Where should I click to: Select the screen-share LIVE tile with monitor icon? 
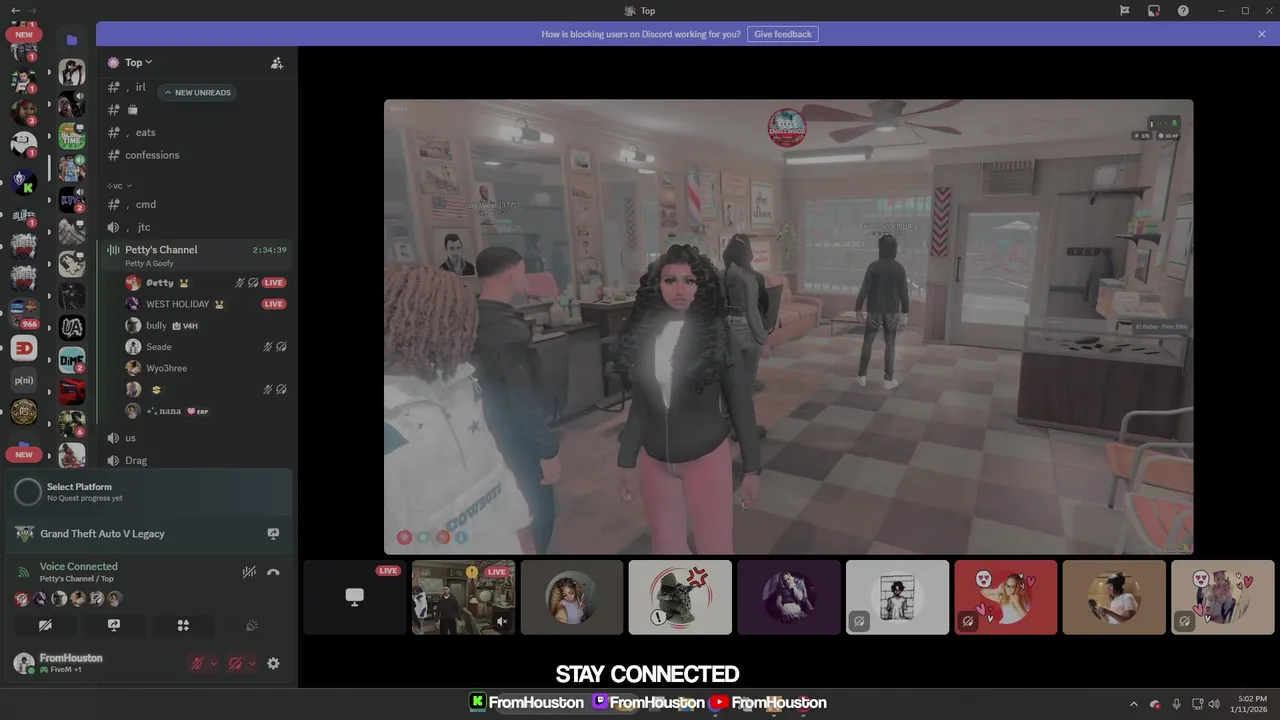click(x=354, y=597)
